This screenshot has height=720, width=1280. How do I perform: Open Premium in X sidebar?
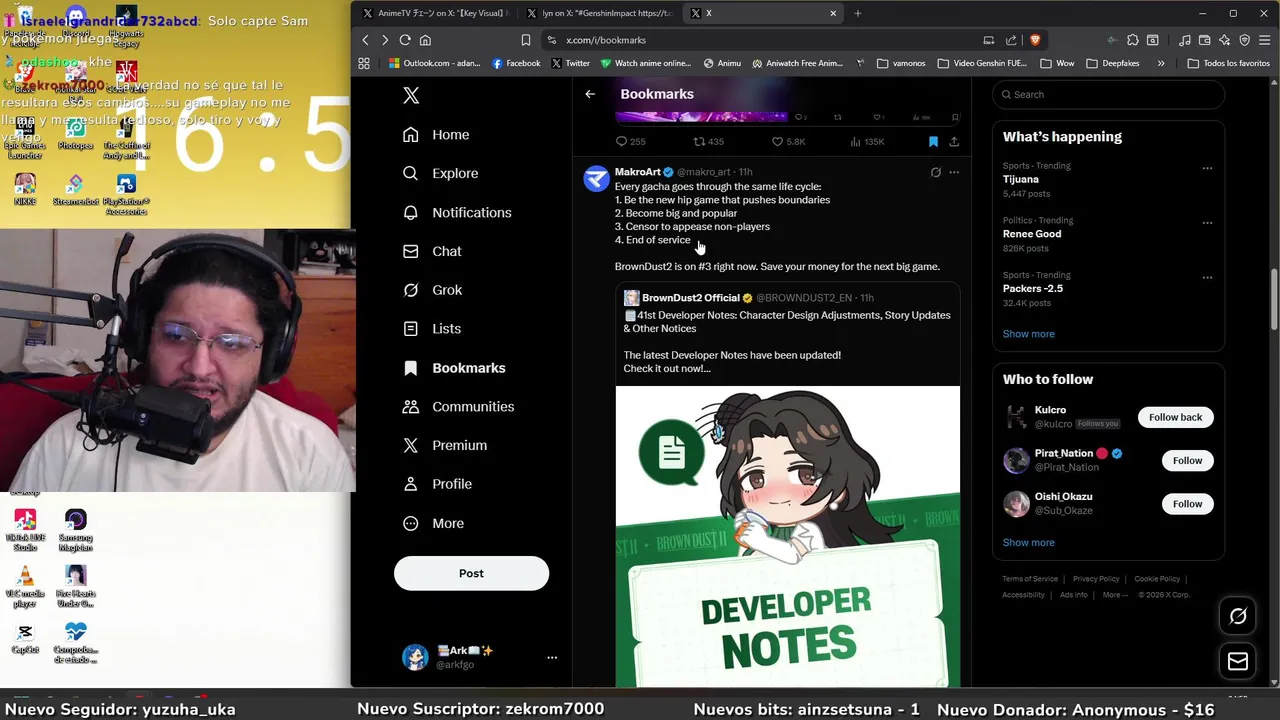tap(444, 445)
